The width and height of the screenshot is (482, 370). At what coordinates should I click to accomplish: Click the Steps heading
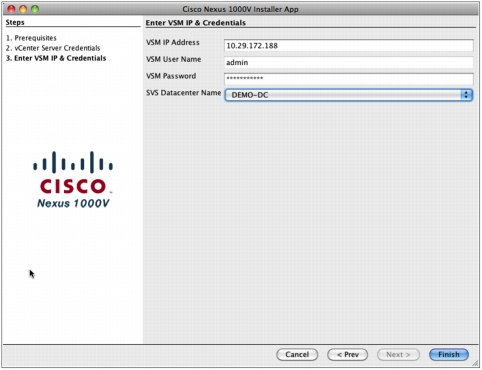point(15,22)
